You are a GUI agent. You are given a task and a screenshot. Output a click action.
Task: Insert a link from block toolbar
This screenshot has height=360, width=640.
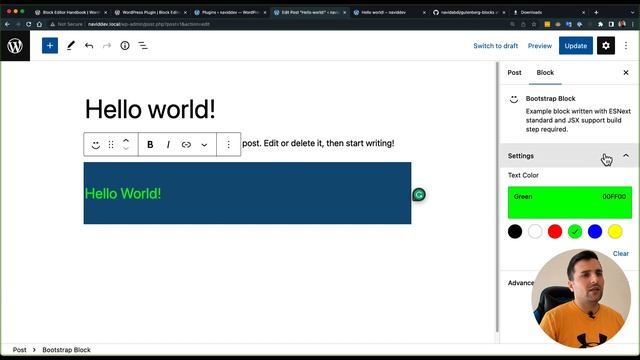pyautogui.click(x=186, y=144)
